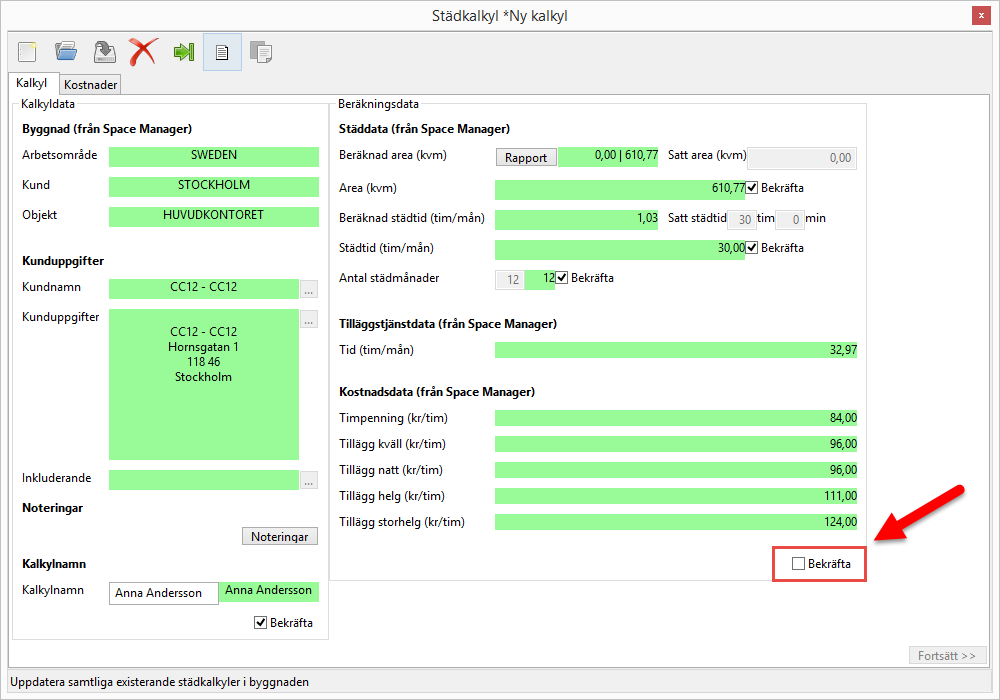
Task: Click the Kalkylnamn text field
Action: coord(163,593)
